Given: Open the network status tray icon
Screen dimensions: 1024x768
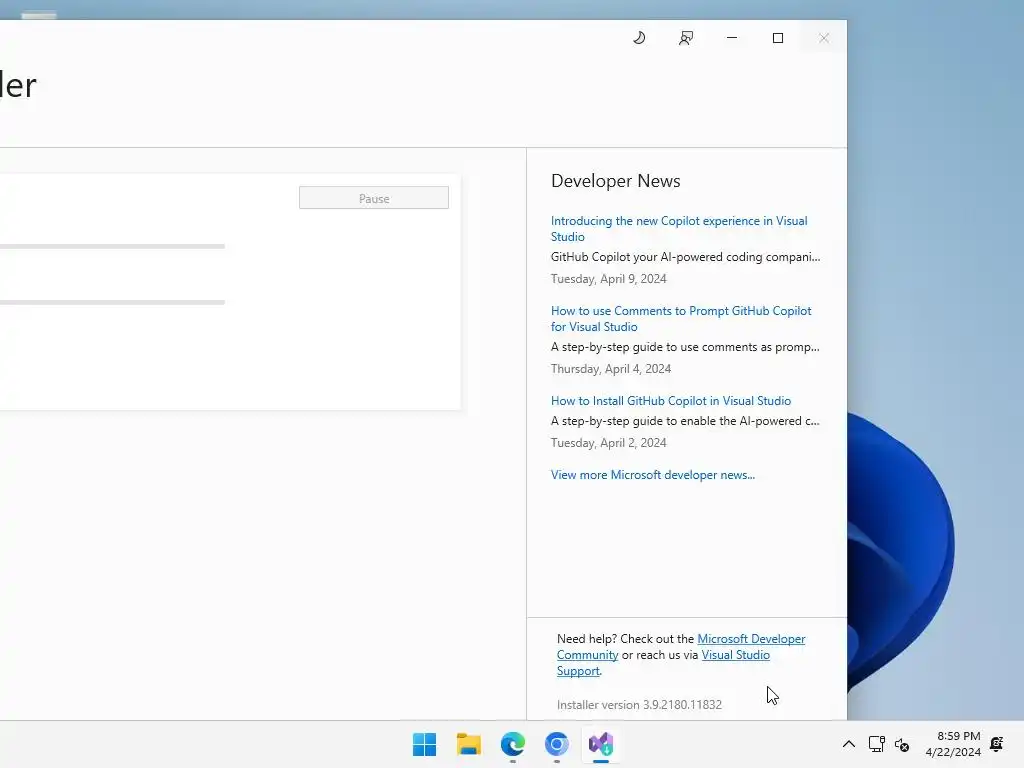Looking at the screenshot, I should pos(876,744).
